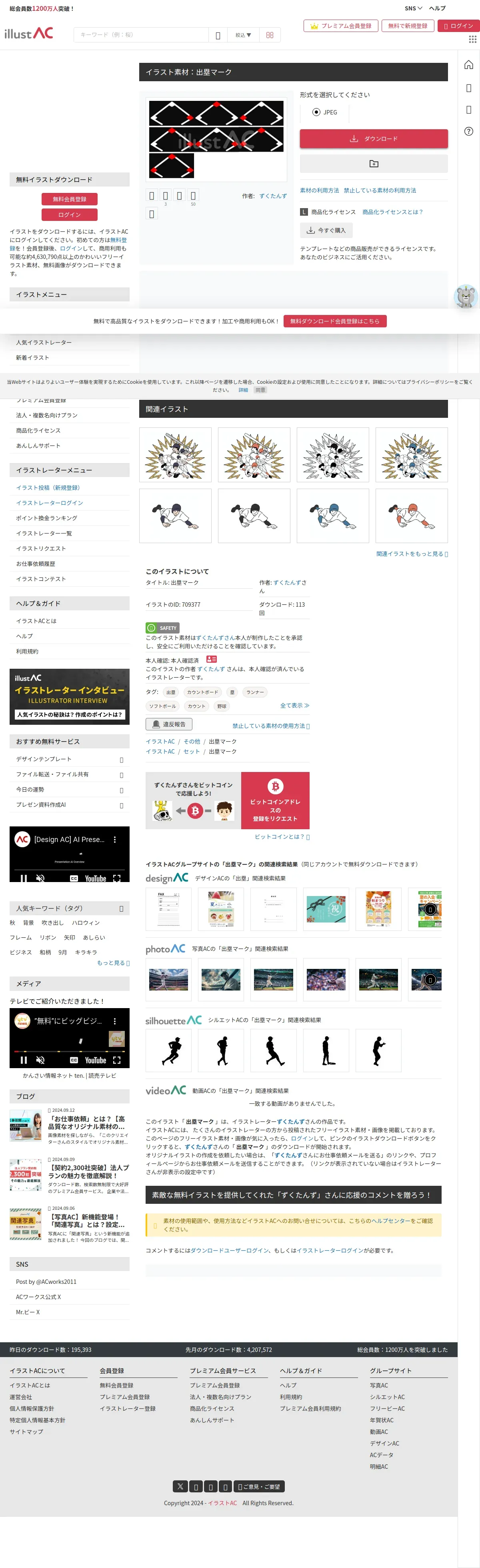Image resolution: width=480 pixels, height=1568 pixels.
Task: Click the red ダウンロード button
Action: point(374,139)
